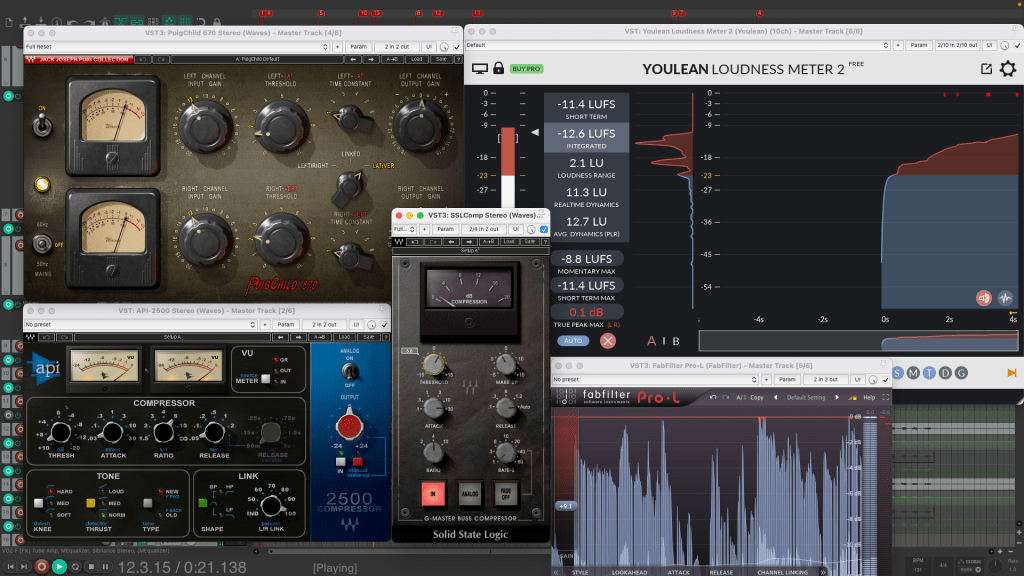
Task: Click the red speaker icon on loudness graph
Action: [x=984, y=297]
